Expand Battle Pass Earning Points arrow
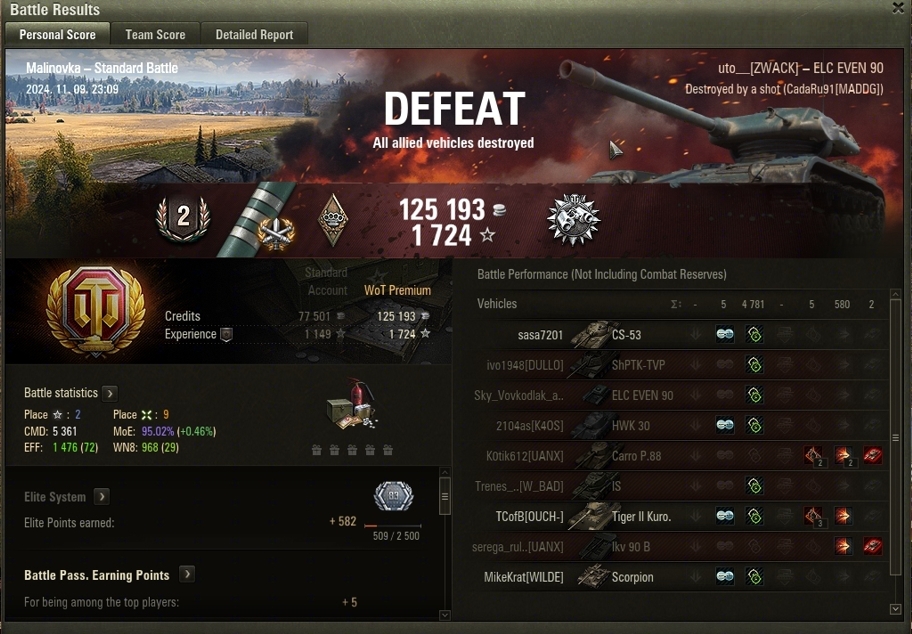The height and width of the screenshot is (634, 912). click(187, 575)
